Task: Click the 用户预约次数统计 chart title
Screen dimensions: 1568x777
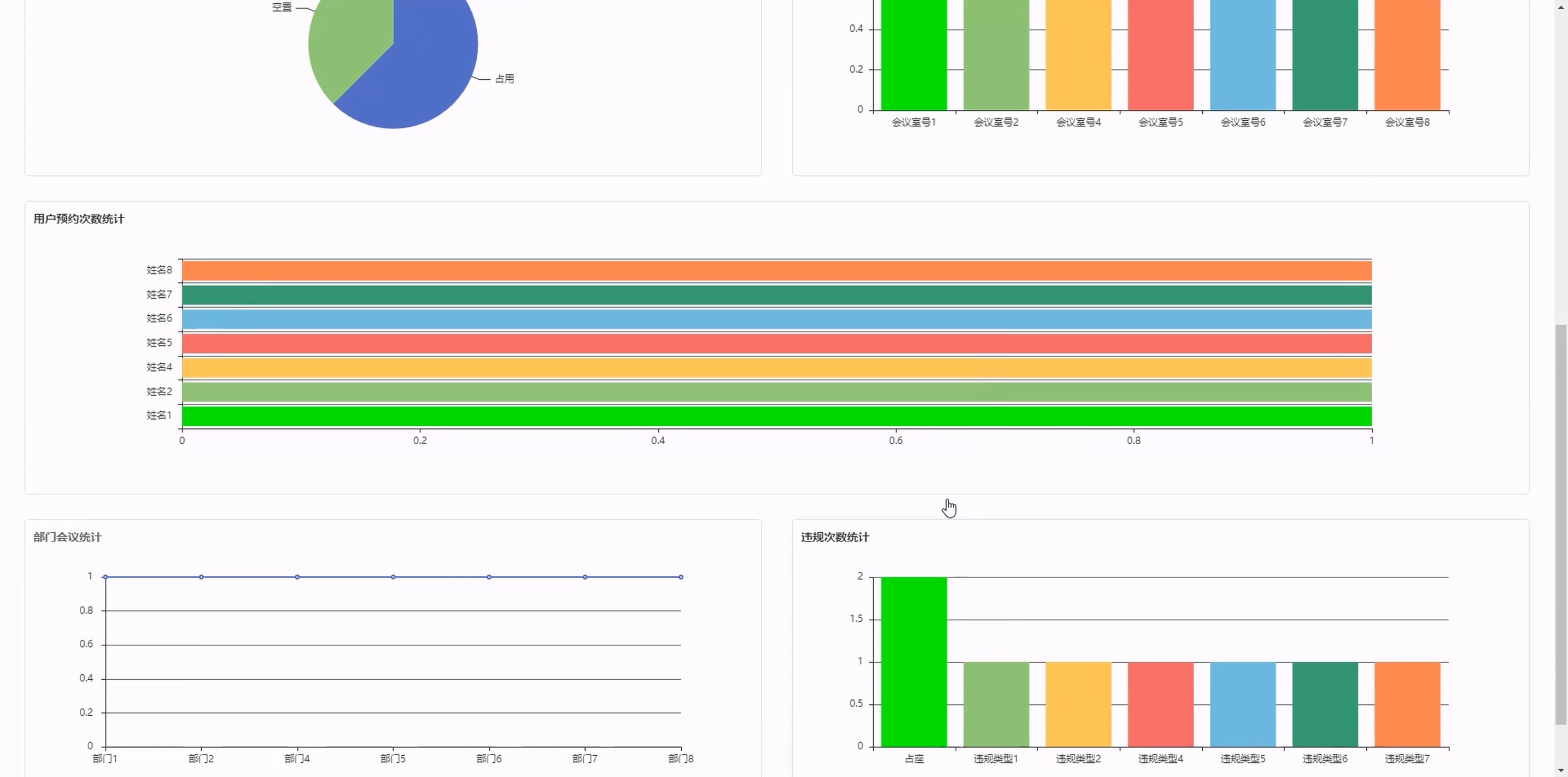Action: coord(79,219)
